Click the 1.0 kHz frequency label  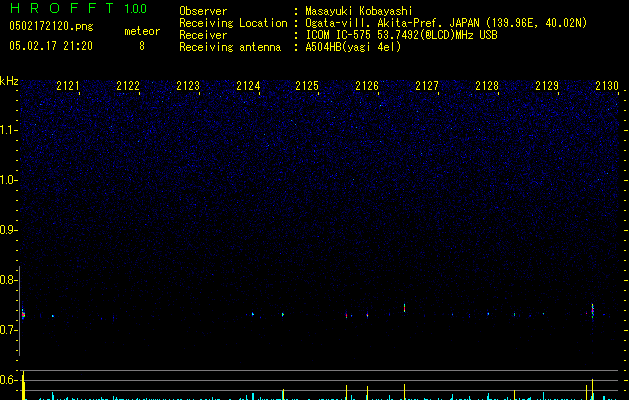[x=9, y=180]
